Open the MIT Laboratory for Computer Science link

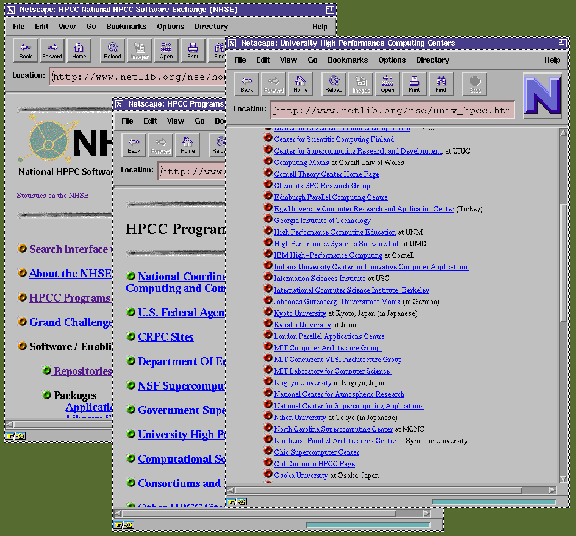332,371
